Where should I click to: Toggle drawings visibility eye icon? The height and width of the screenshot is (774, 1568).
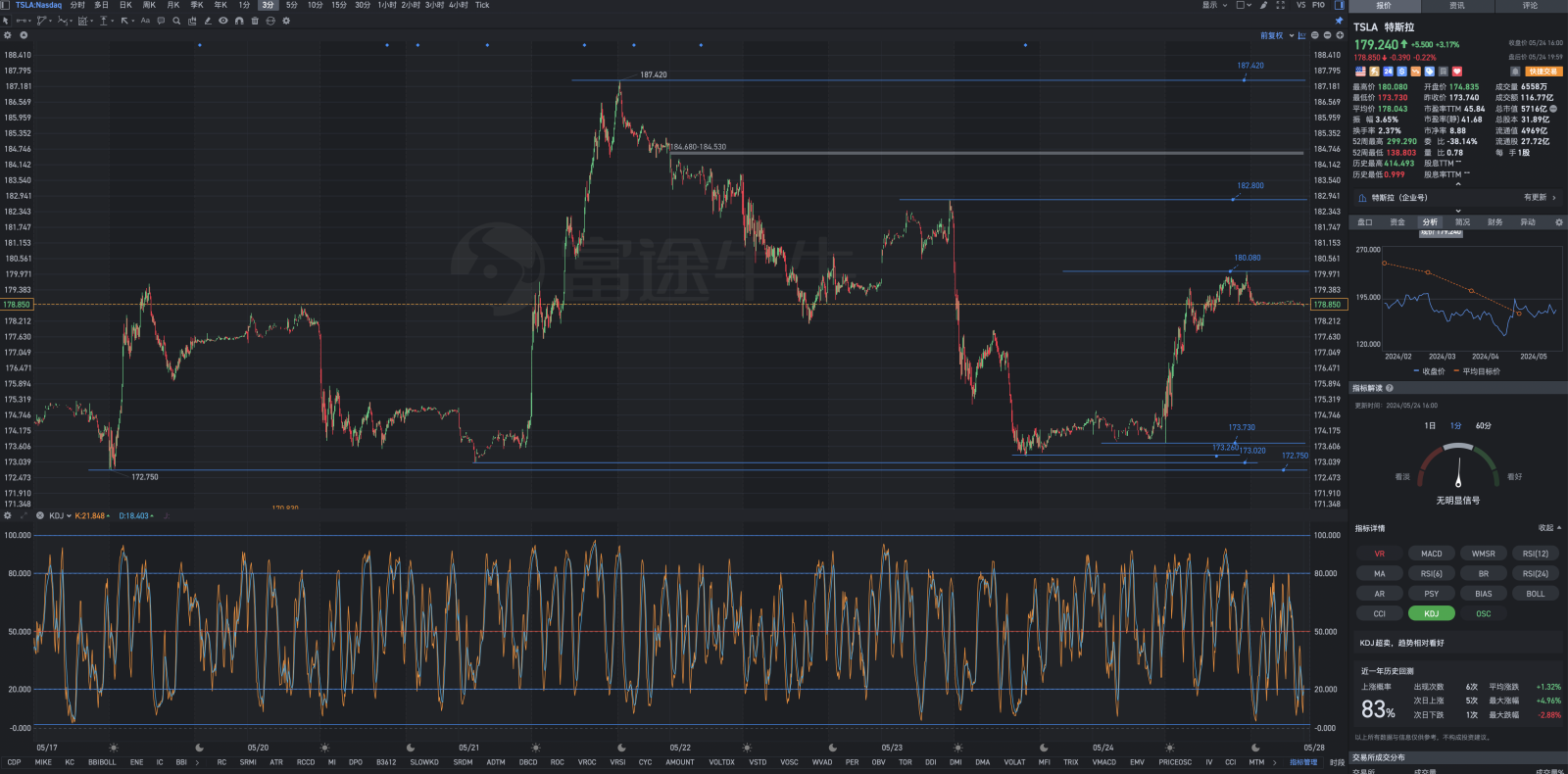click(223, 21)
